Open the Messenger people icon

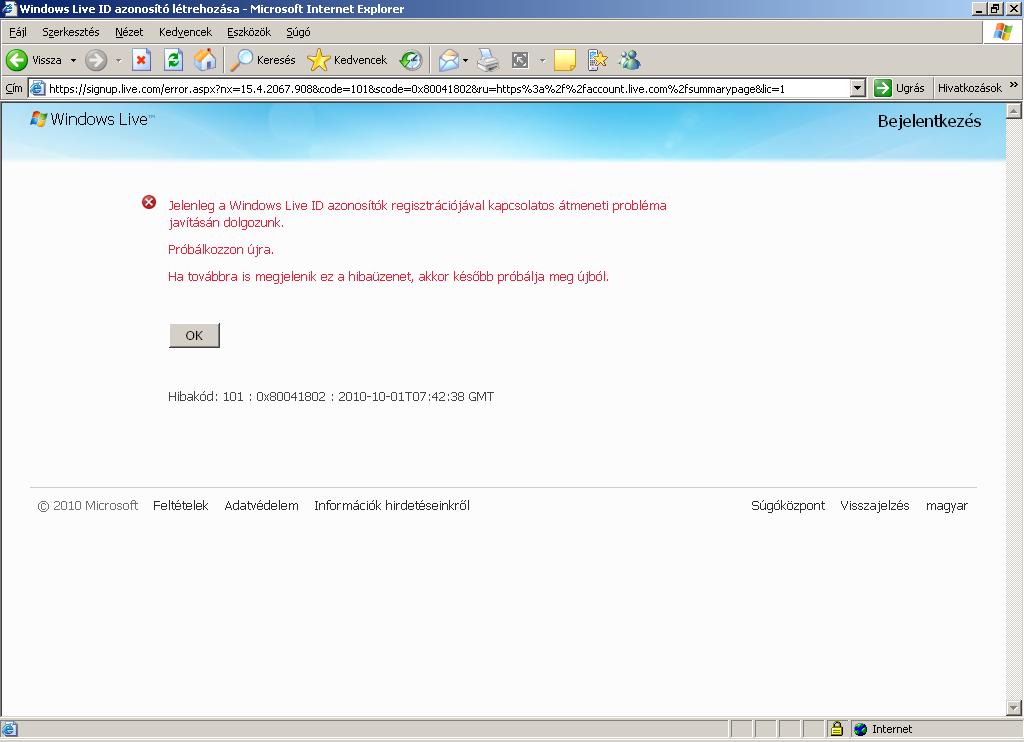click(x=630, y=60)
